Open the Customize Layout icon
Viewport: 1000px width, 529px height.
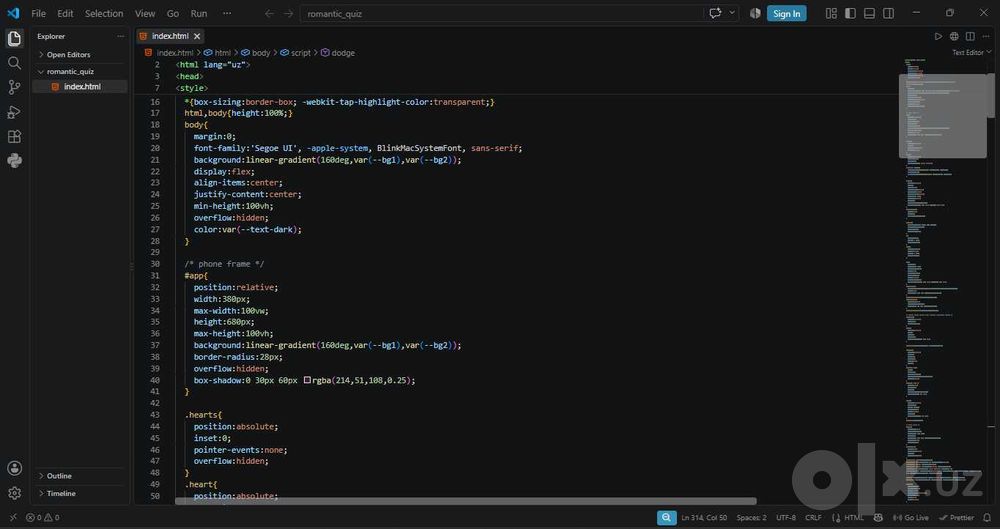tap(831, 13)
